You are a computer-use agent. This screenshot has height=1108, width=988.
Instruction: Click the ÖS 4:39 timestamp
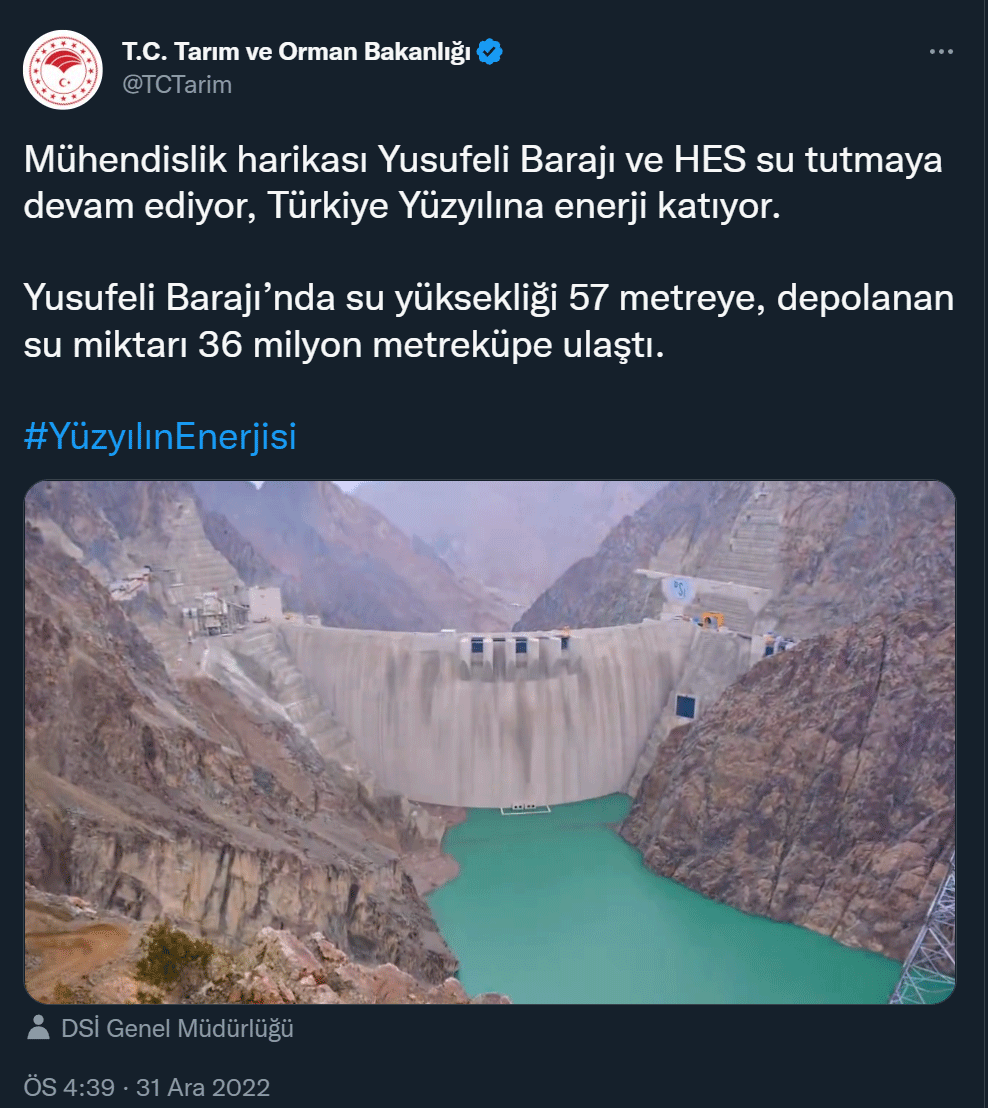pyautogui.click(x=69, y=1087)
